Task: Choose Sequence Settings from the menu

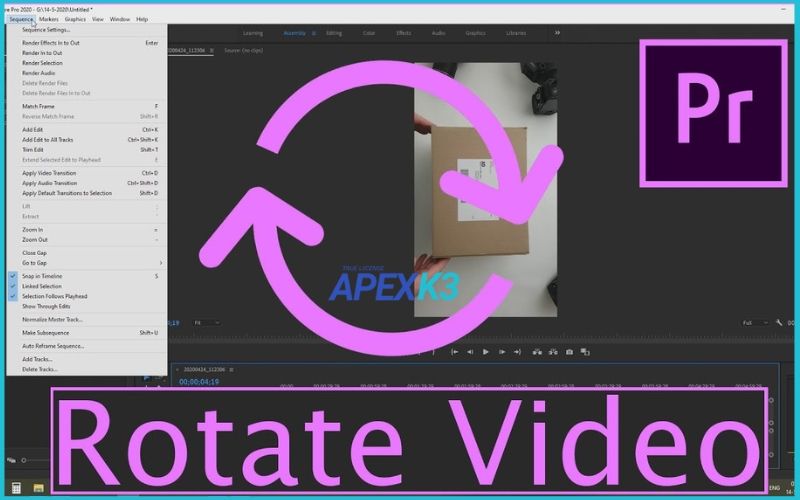Action: tap(46, 30)
